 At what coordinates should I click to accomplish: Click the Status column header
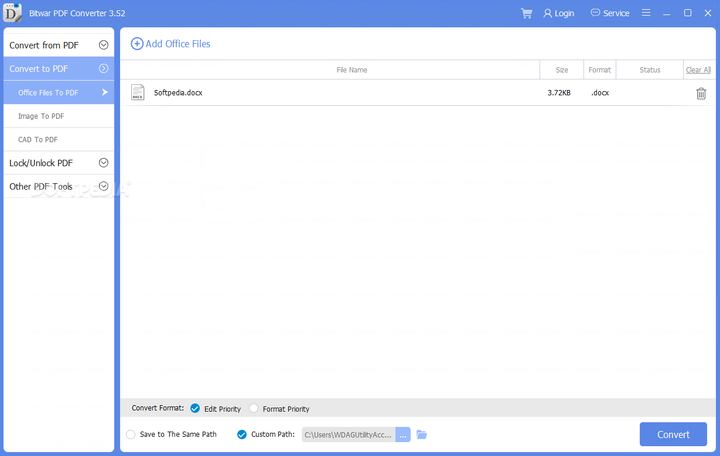click(650, 70)
